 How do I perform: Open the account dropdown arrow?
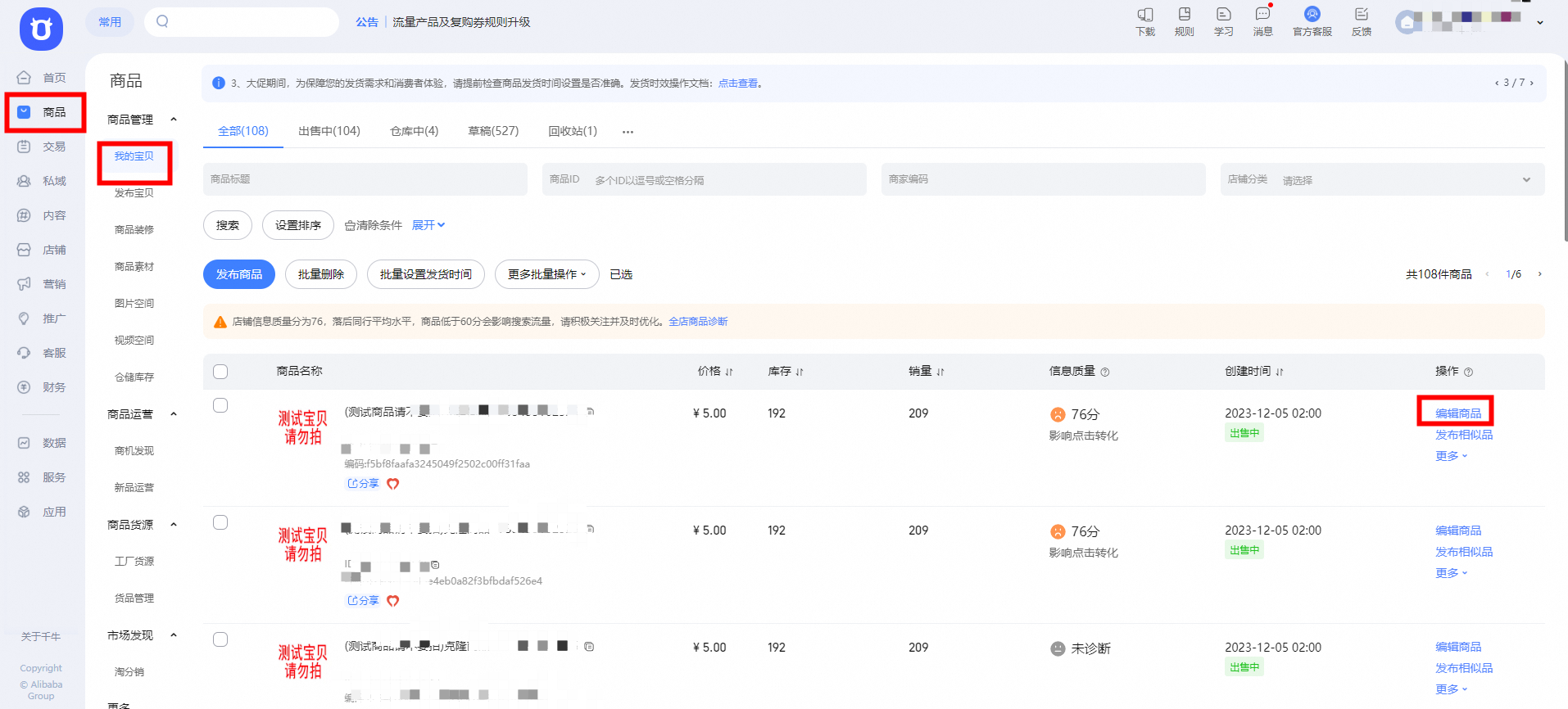click(1540, 23)
